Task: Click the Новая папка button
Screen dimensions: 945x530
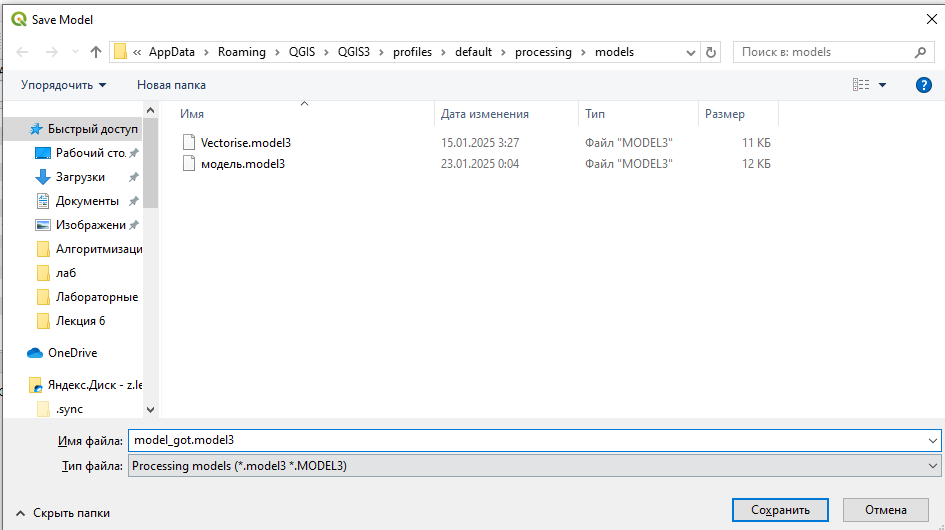Action: click(x=171, y=85)
